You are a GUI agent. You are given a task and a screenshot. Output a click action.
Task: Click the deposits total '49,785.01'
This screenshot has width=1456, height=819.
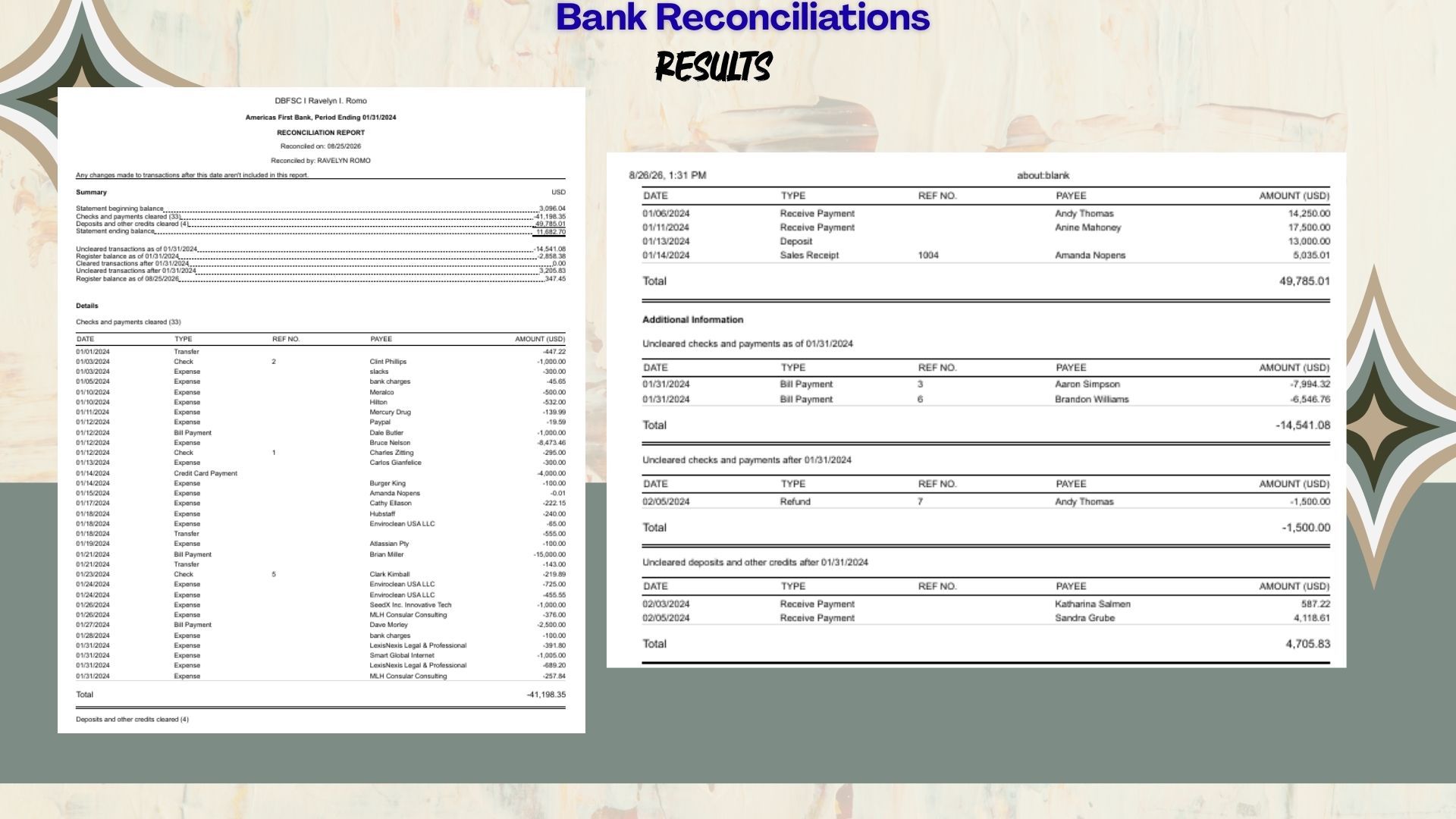(1304, 281)
